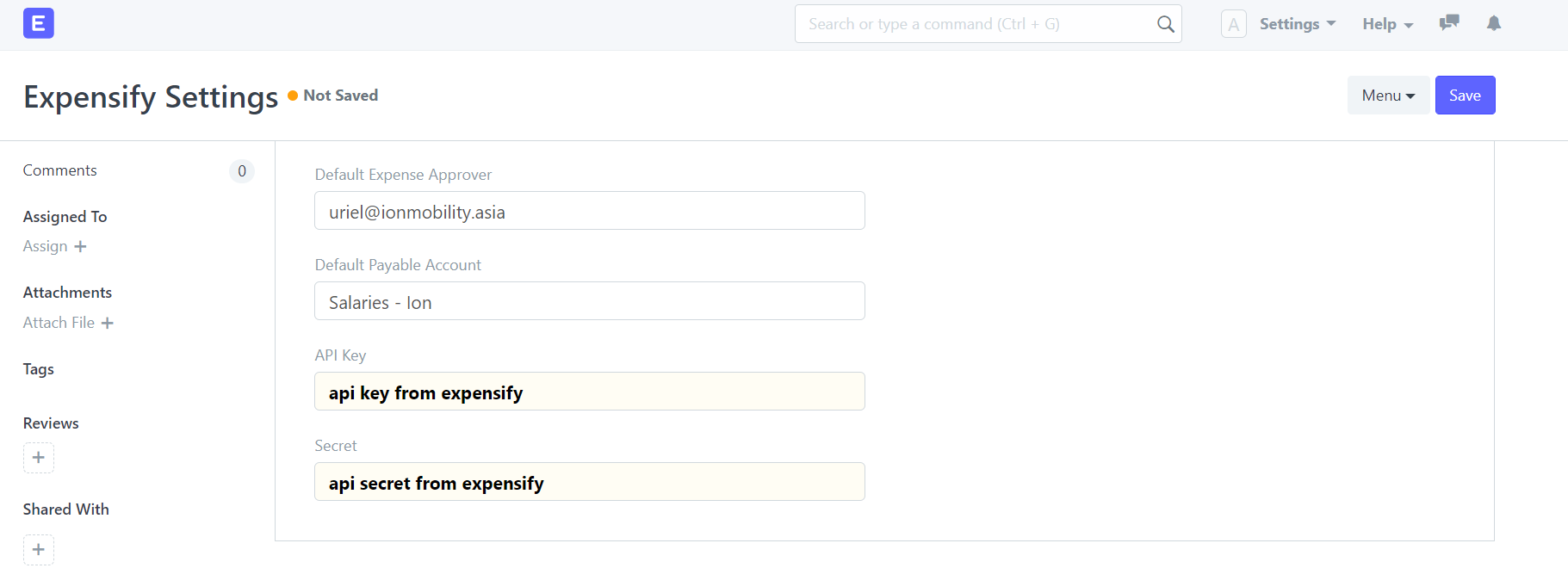
Task: Add a review using the plus icon
Action: point(38,458)
